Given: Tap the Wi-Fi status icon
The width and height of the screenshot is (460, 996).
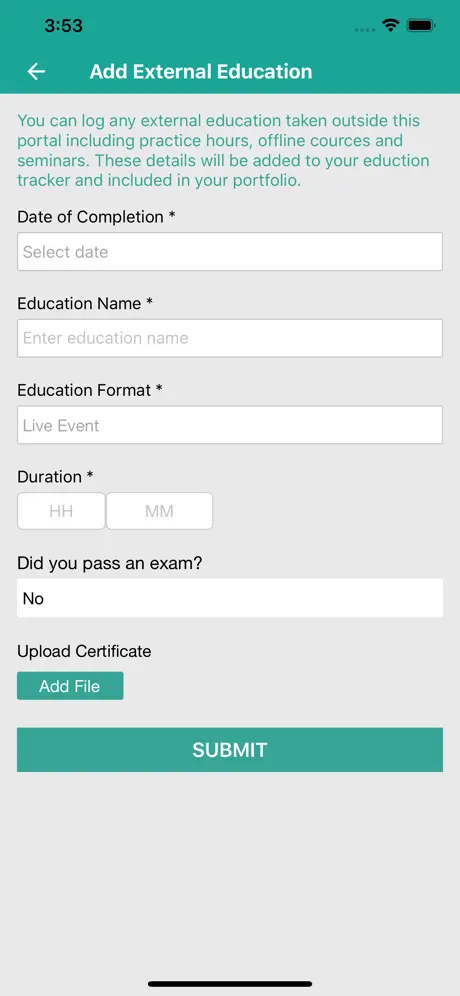Looking at the screenshot, I should coord(390,25).
